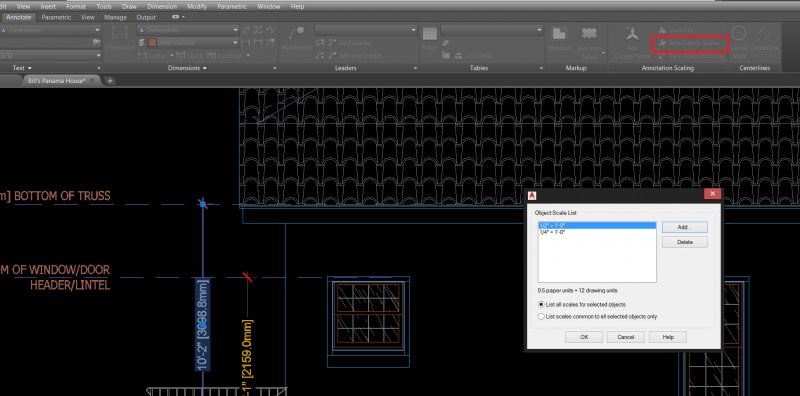Click the Centerline icon

click(764, 34)
